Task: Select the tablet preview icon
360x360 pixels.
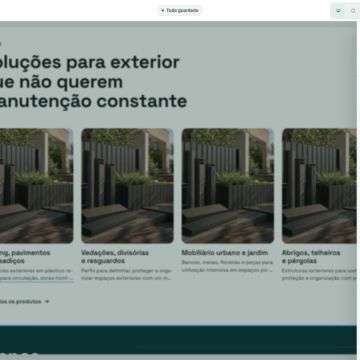Action: [353, 11]
